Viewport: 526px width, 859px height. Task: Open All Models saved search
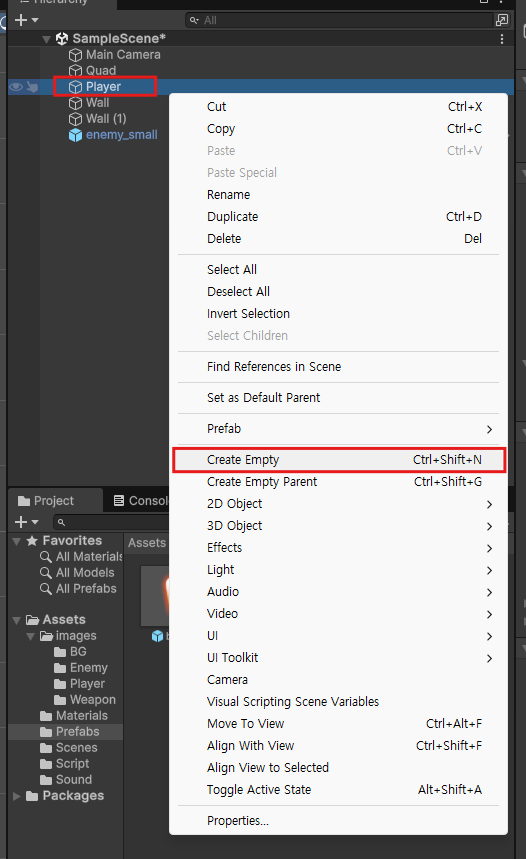pyautogui.click(x=78, y=572)
